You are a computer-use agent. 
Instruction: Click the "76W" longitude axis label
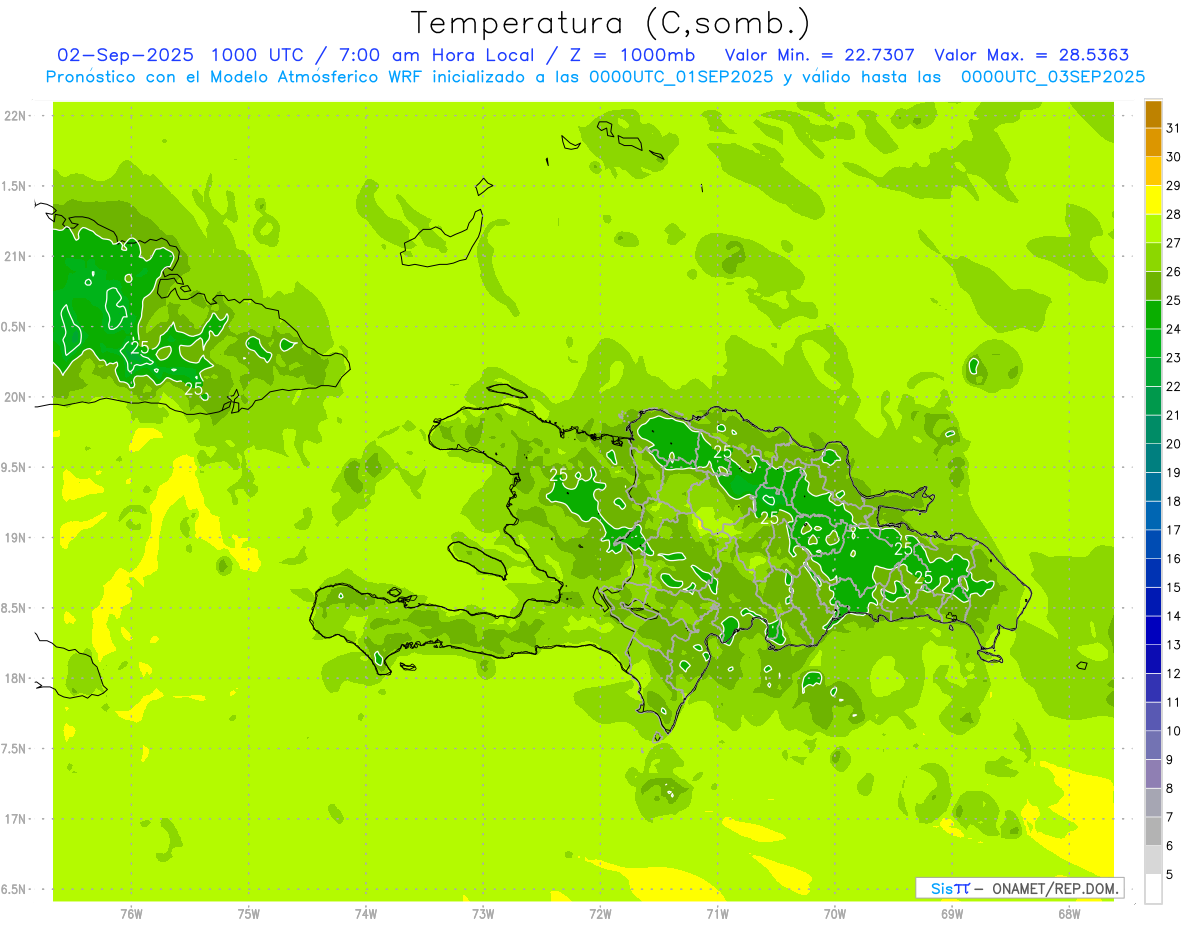131,914
